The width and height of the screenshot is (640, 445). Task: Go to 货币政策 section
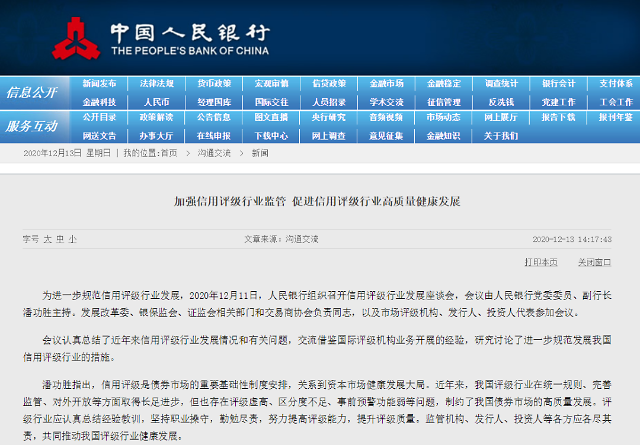pyautogui.click(x=214, y=84)
